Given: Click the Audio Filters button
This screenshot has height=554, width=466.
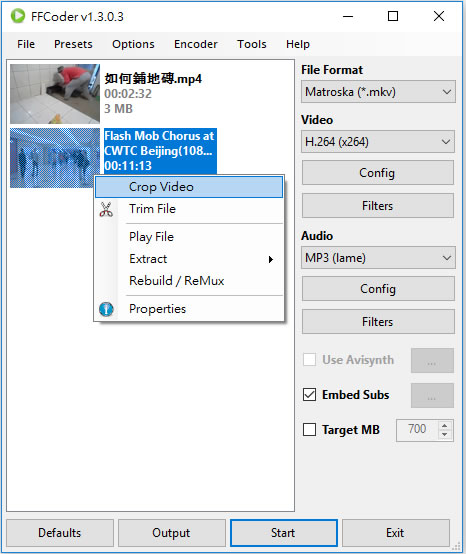Looking at the screenshot, I should point(378,322).
